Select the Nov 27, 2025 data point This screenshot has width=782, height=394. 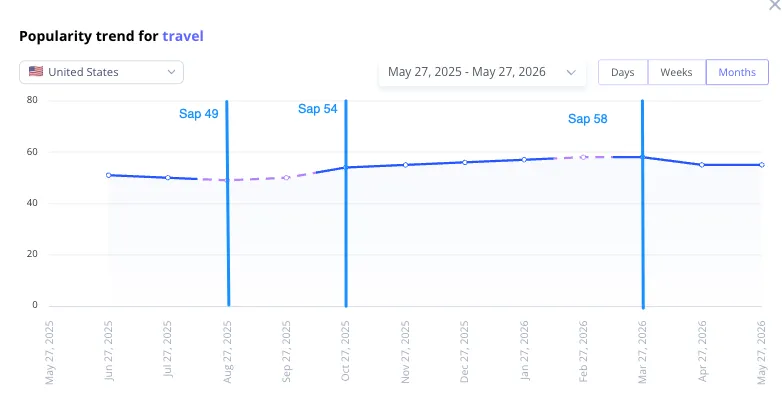(x=405, y=165)
